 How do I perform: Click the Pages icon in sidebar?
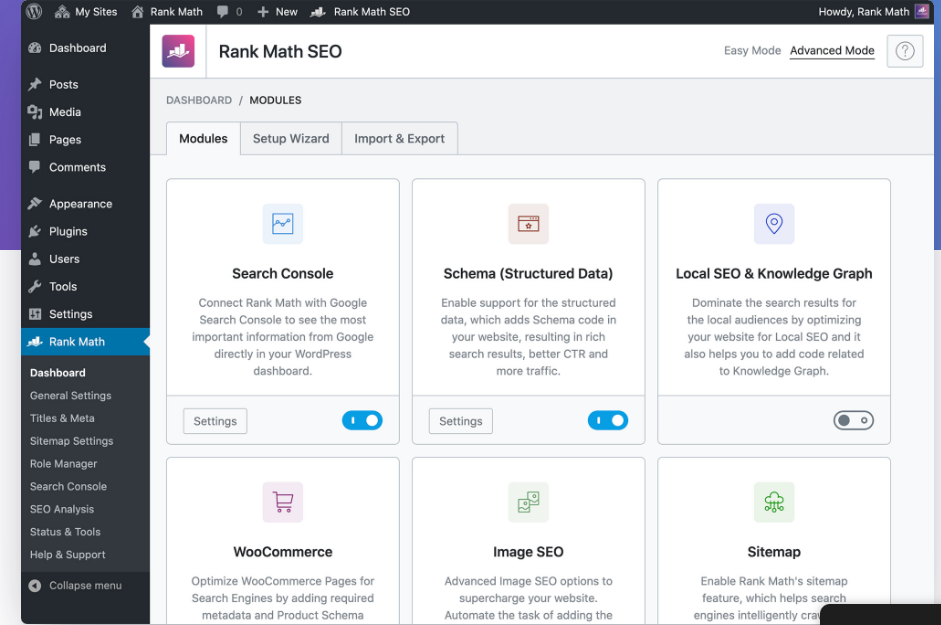point(35,140)
